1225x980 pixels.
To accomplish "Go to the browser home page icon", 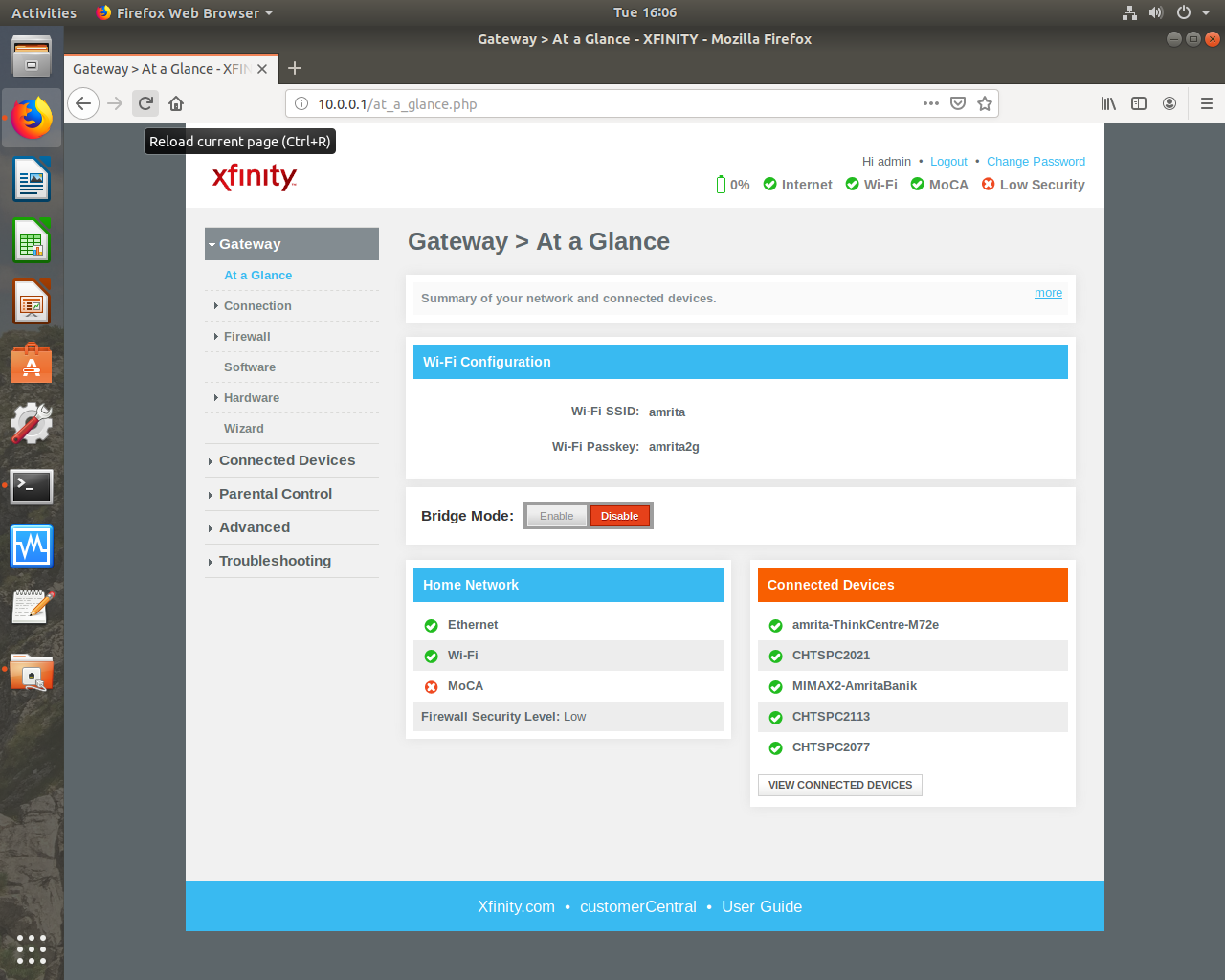I will pyautogui.click(x=176, y=103).
